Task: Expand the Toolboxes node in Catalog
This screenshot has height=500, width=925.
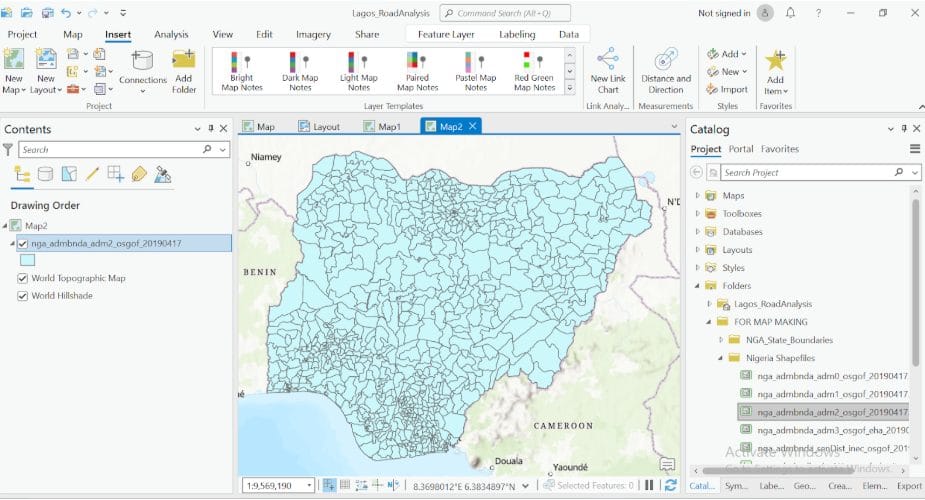Action: [698, 214]
